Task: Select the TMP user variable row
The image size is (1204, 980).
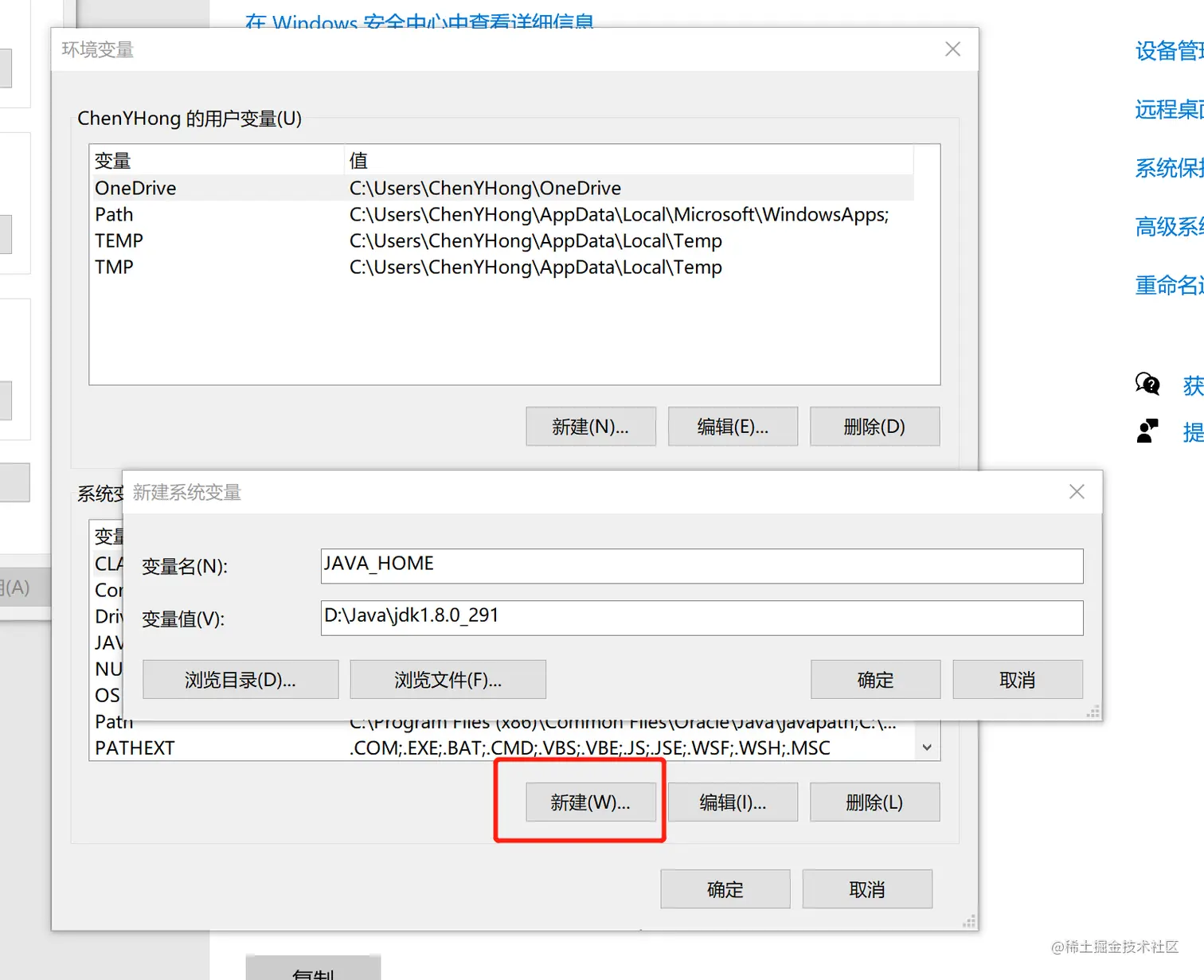Action: tap(503, 267)
